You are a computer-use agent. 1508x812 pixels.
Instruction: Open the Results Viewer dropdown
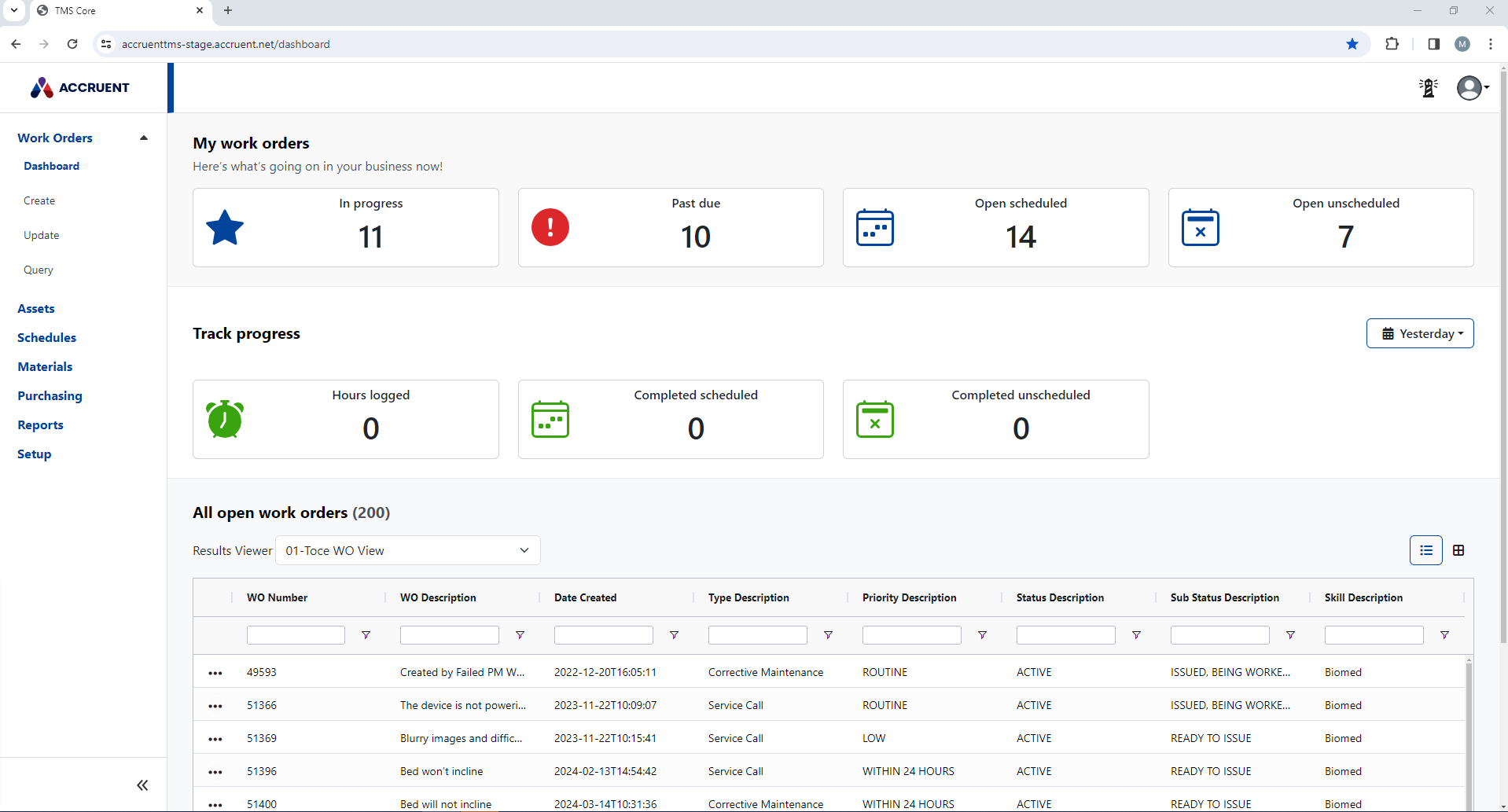click(407, 550)
